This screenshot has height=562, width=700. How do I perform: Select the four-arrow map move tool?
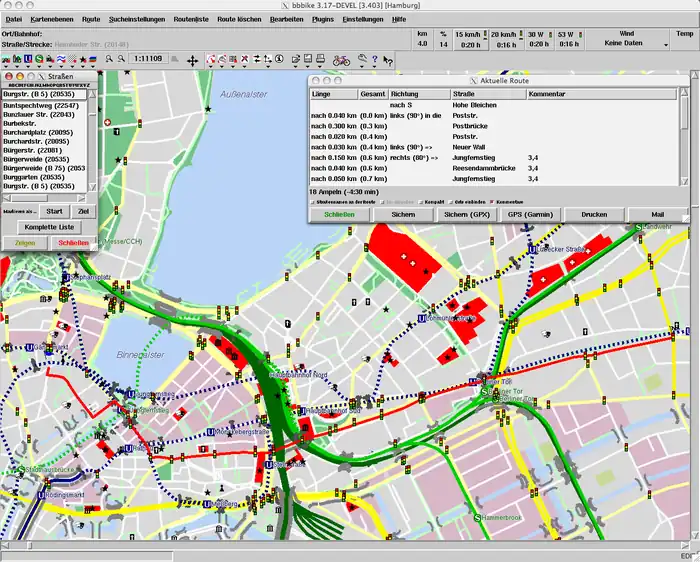point(192,60)
